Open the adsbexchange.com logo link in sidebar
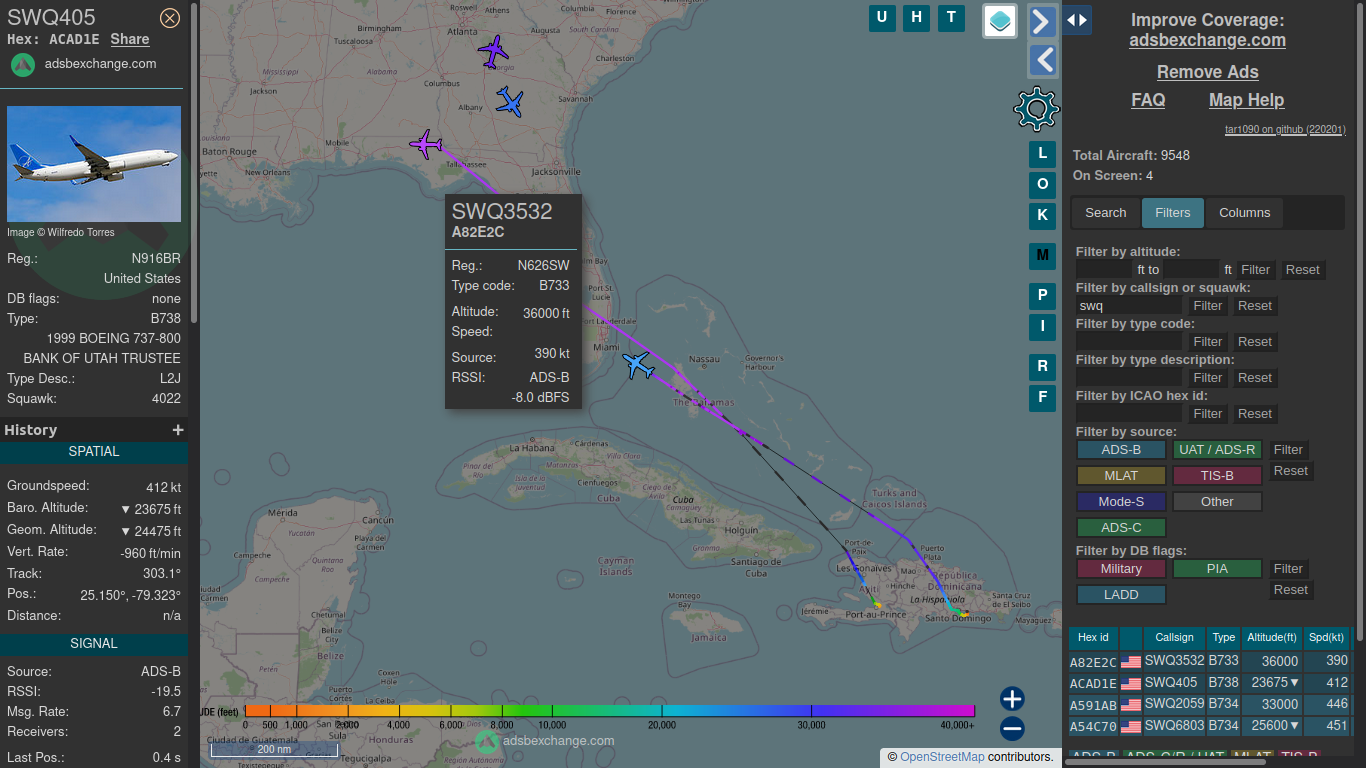1366x768 pixels. point(84,64)
